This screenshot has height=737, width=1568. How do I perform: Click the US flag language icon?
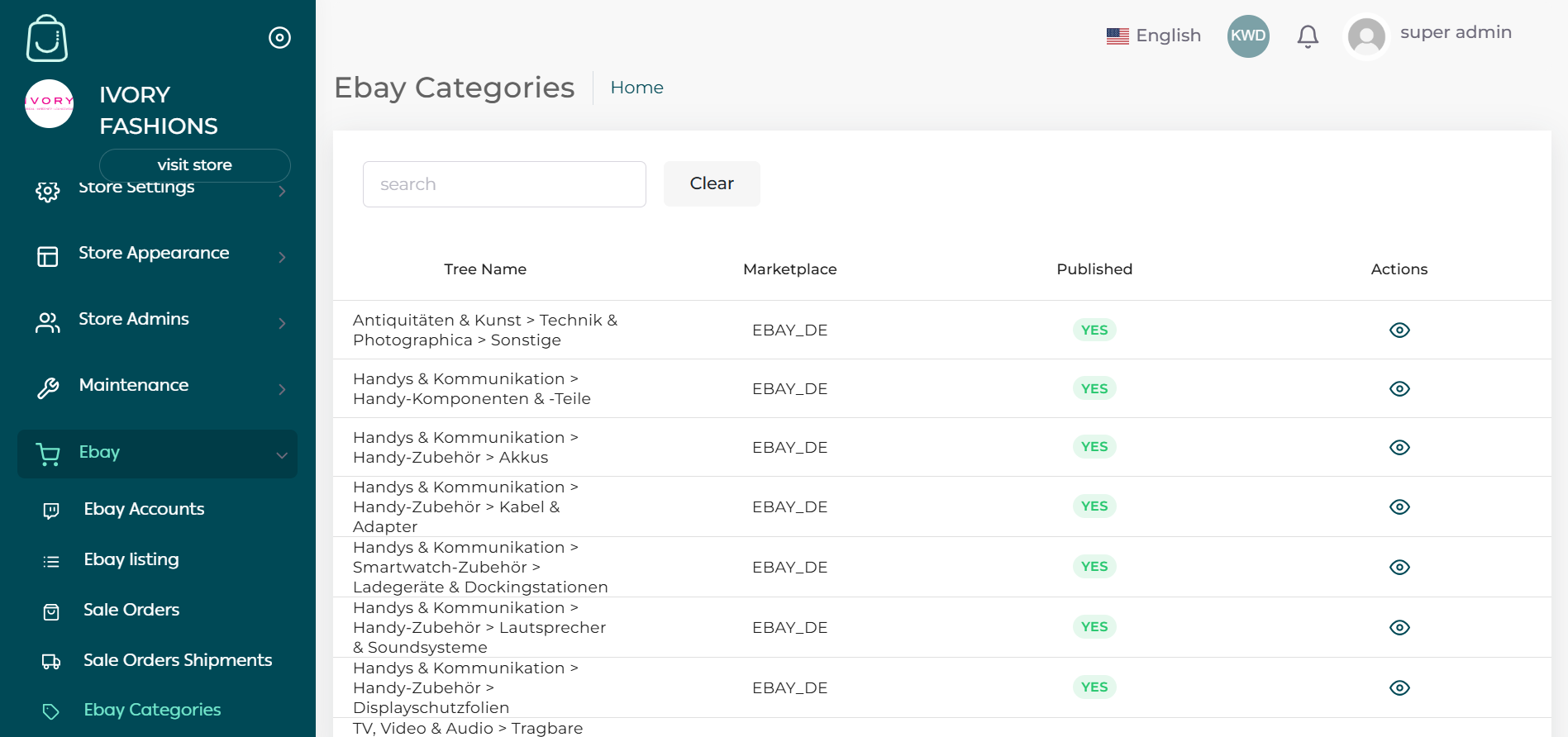[x=1118, y=36]
